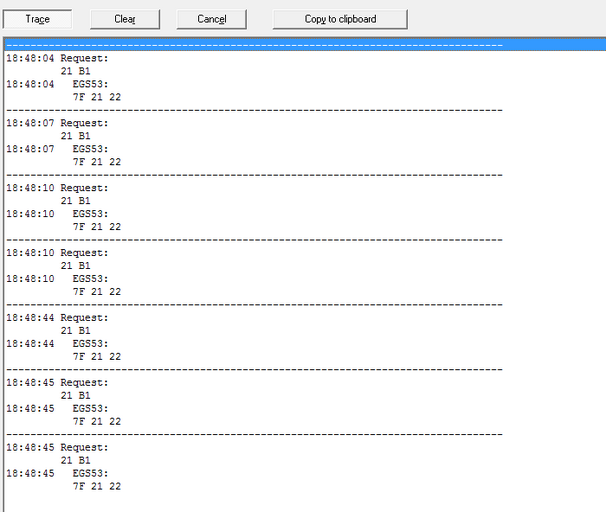Select the '21 B1' line under 18:48:04
Viewport: 606px width, 512px height.
[x=75, y=71]
